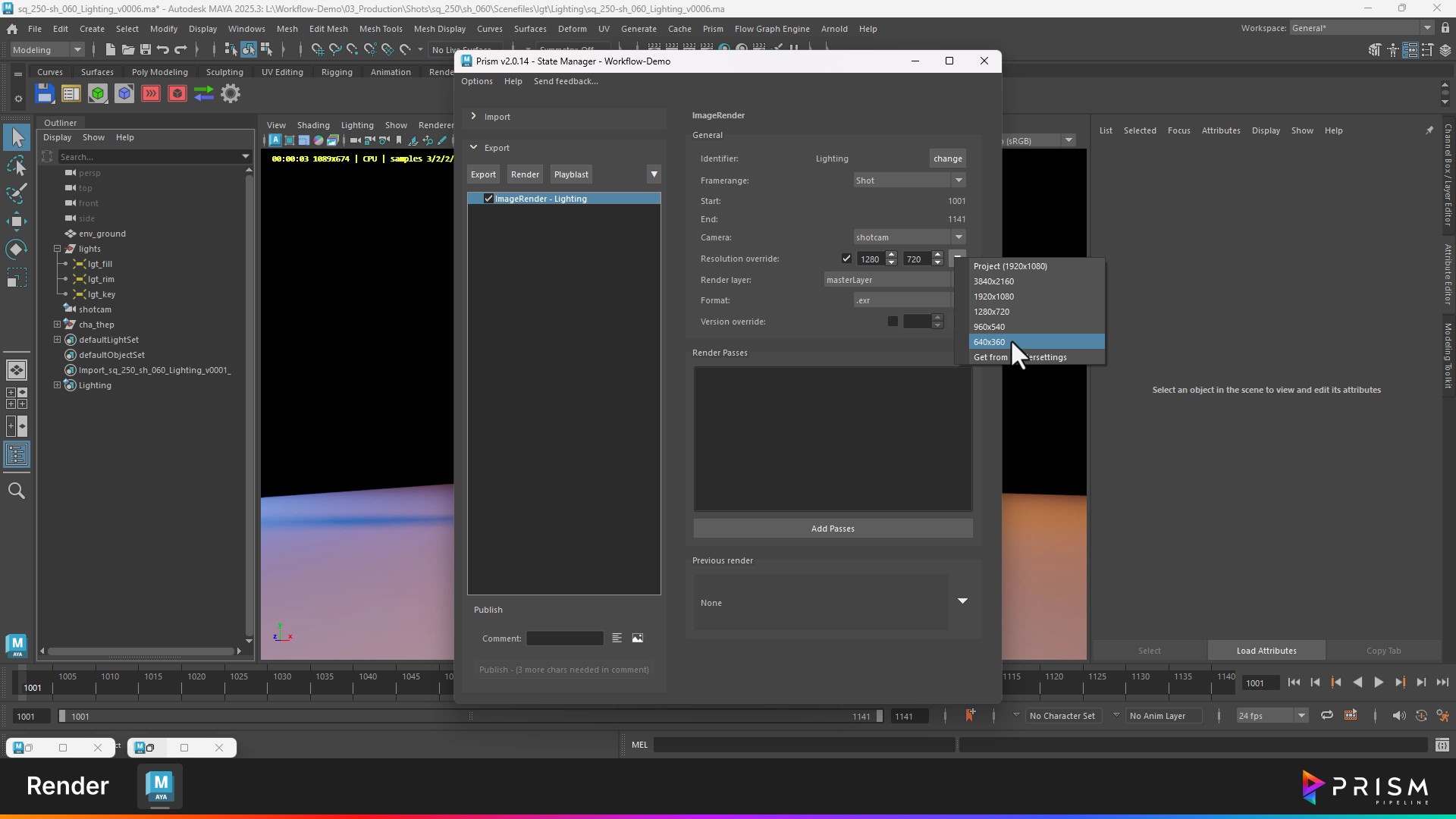
Task: Activate the Paint selection tool
Action: [x=17, y=193]
